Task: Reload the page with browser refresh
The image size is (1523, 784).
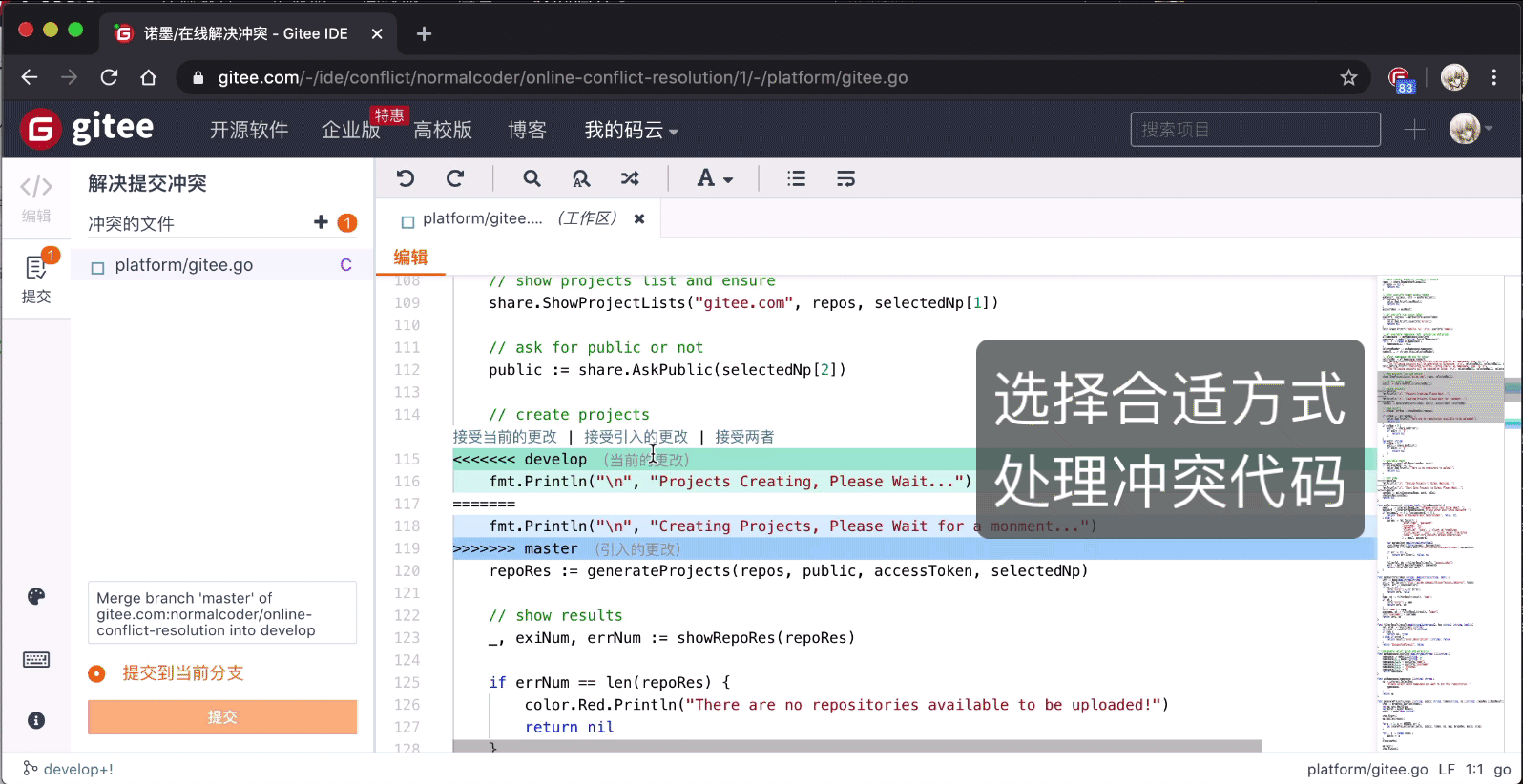Action: (109, 77)
